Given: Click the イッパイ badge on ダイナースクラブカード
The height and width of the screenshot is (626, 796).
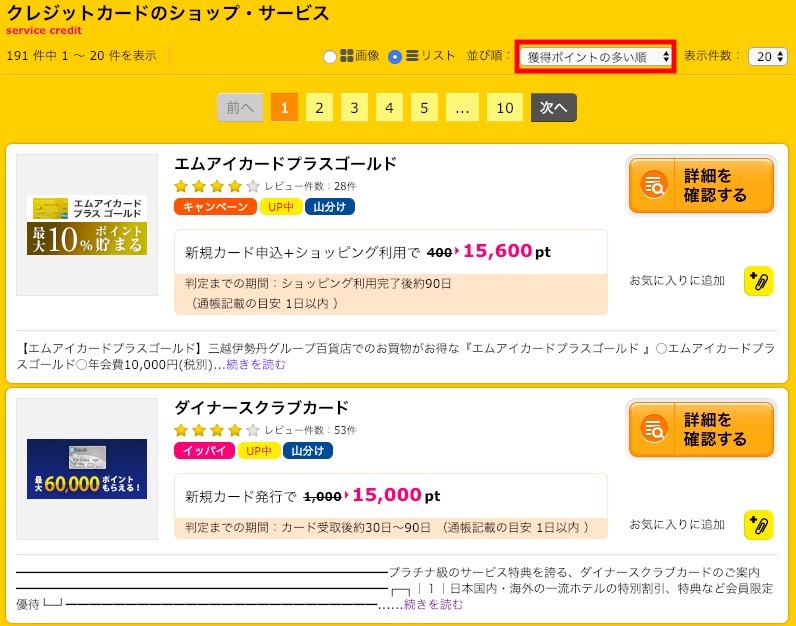Looking at the screenshot, I should tap(204, 450).
